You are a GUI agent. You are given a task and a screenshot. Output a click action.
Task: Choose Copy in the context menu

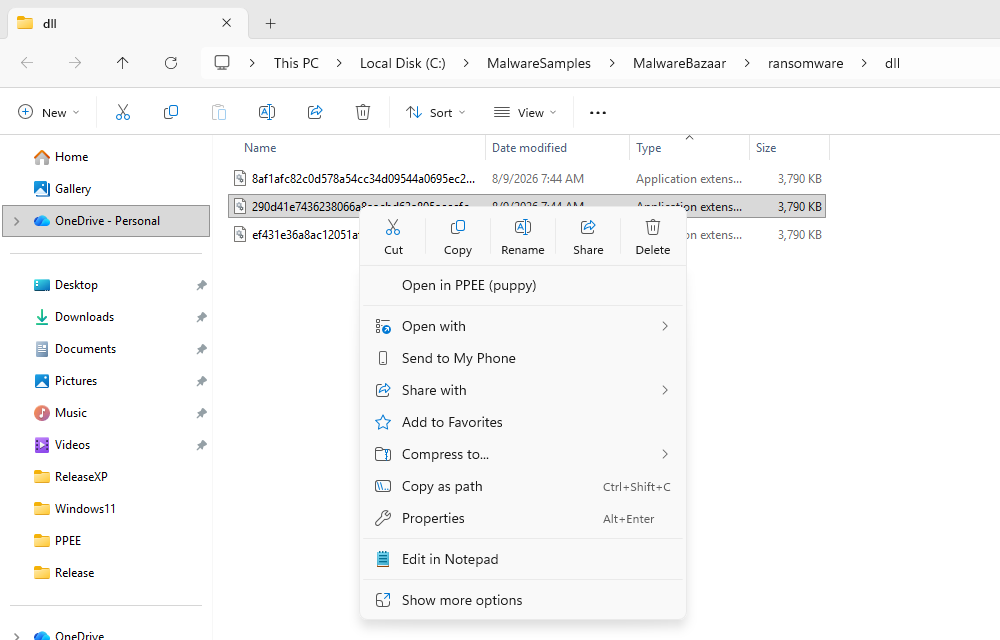[458, 237]
